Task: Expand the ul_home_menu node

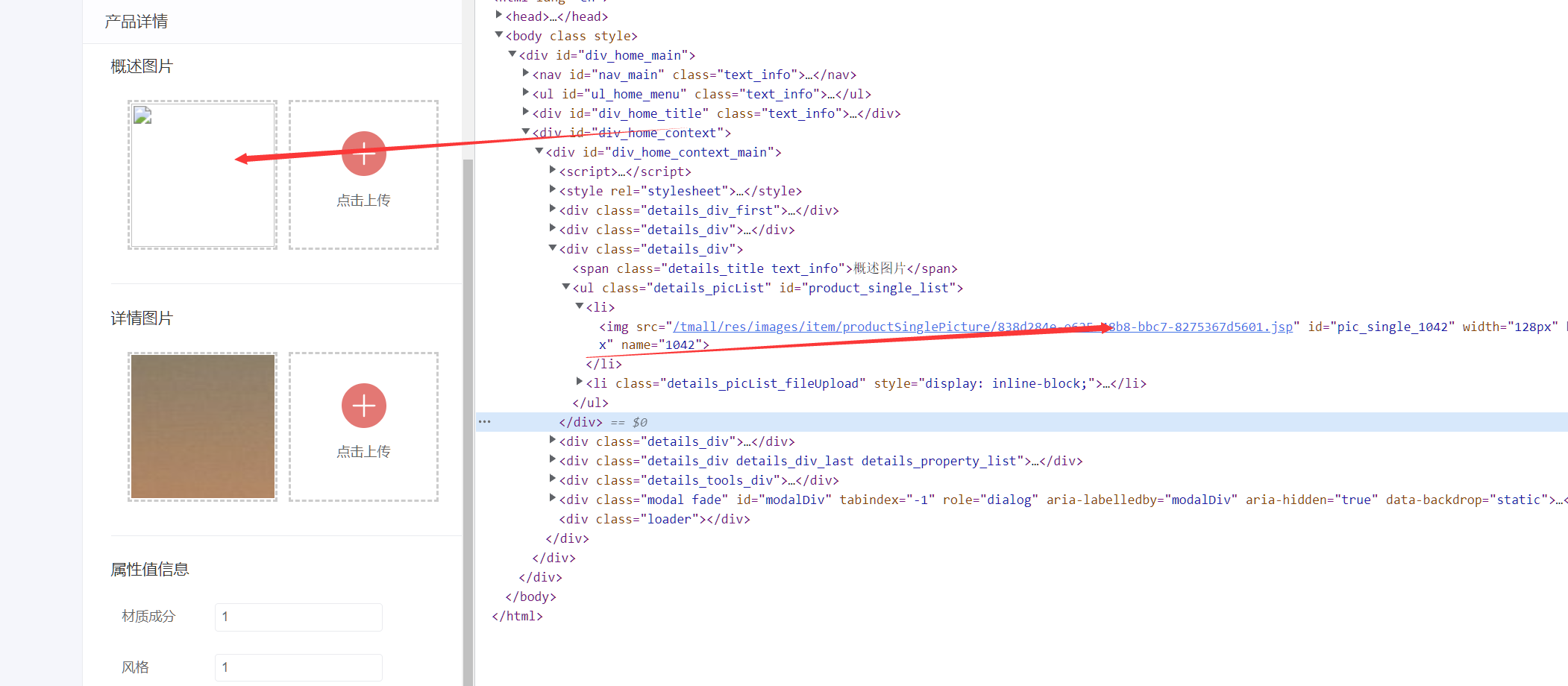Action: tap(526, 92)
